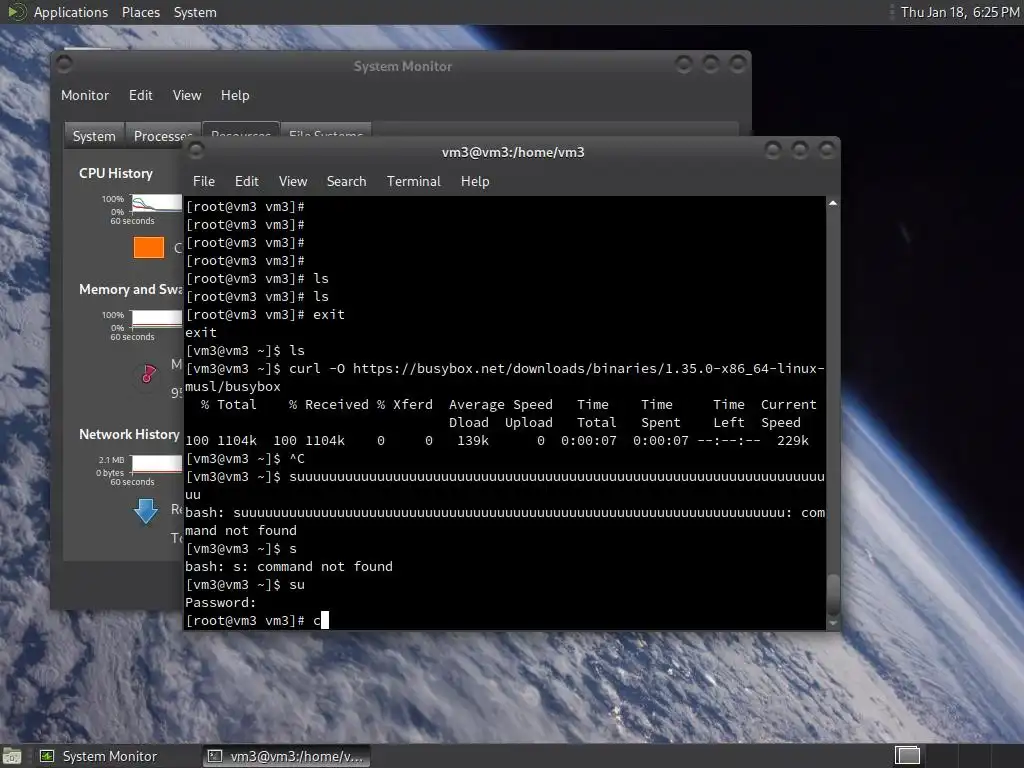Click the current root prompt line with 'c'
Image resolution: width=1024 pixels, height=768 pixels.
pos(257,620)
